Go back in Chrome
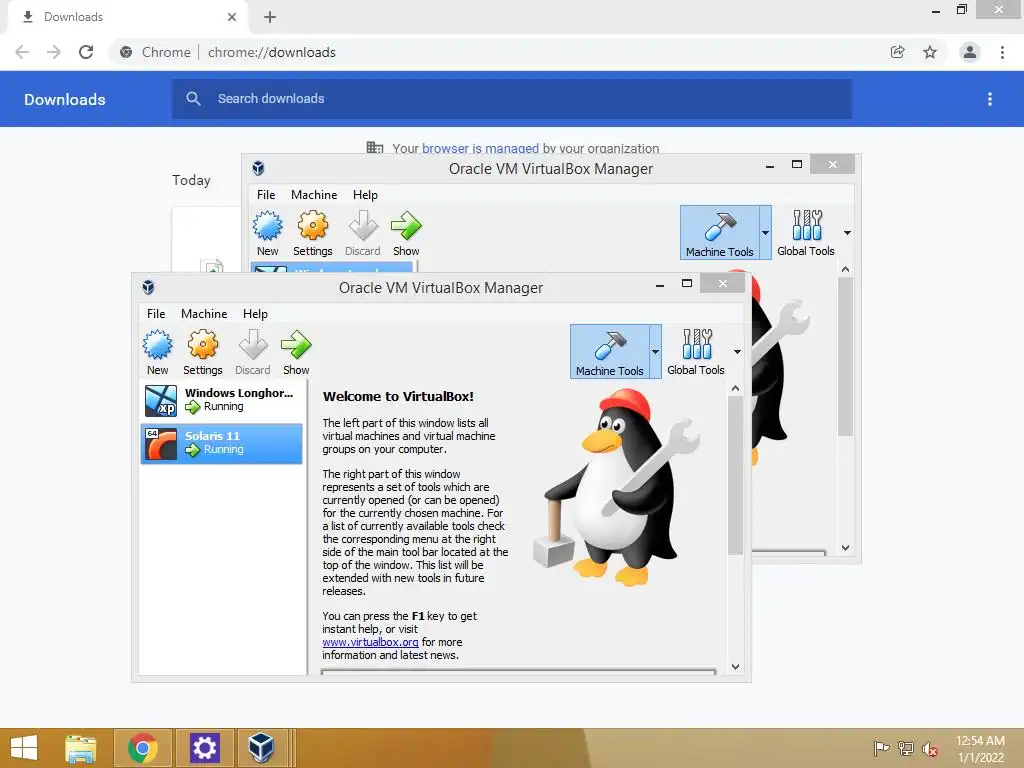Screen dimensions: 1024x768 22,52
